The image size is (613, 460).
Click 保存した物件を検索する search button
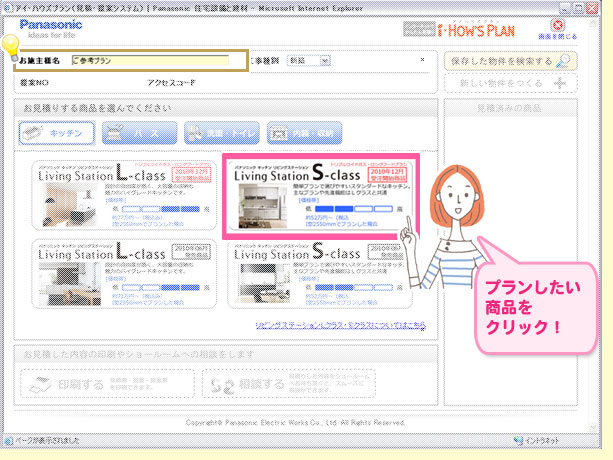[511, 61]
